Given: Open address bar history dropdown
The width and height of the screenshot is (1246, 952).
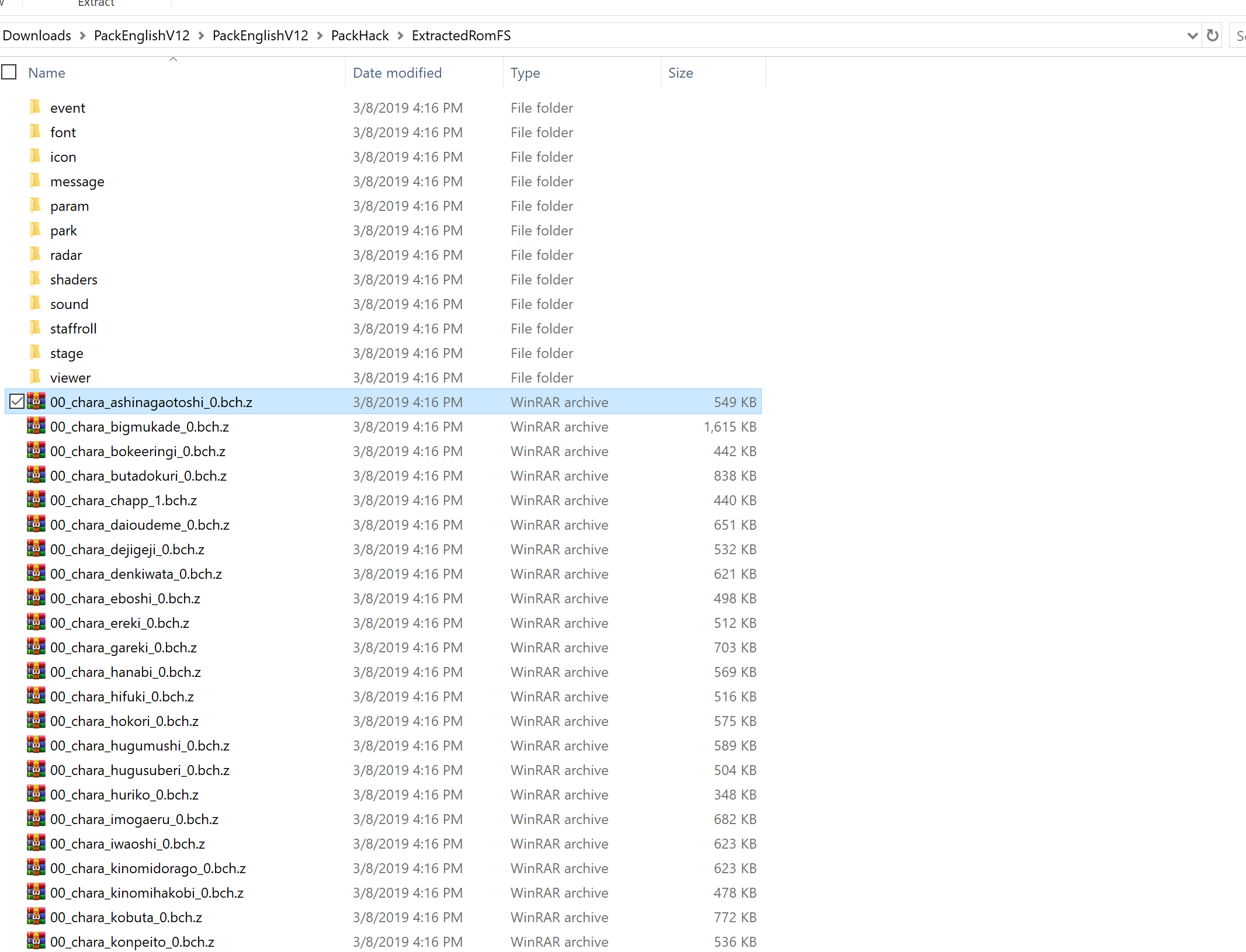Looking at the screenshot, I should click(x=1192, y=36).
